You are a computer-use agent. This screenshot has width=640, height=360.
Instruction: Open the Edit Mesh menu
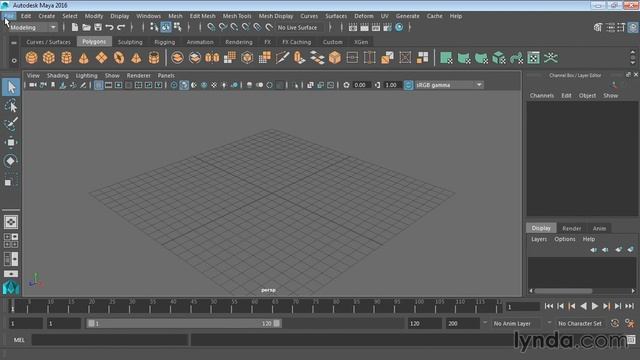click(x=202, y=16)
